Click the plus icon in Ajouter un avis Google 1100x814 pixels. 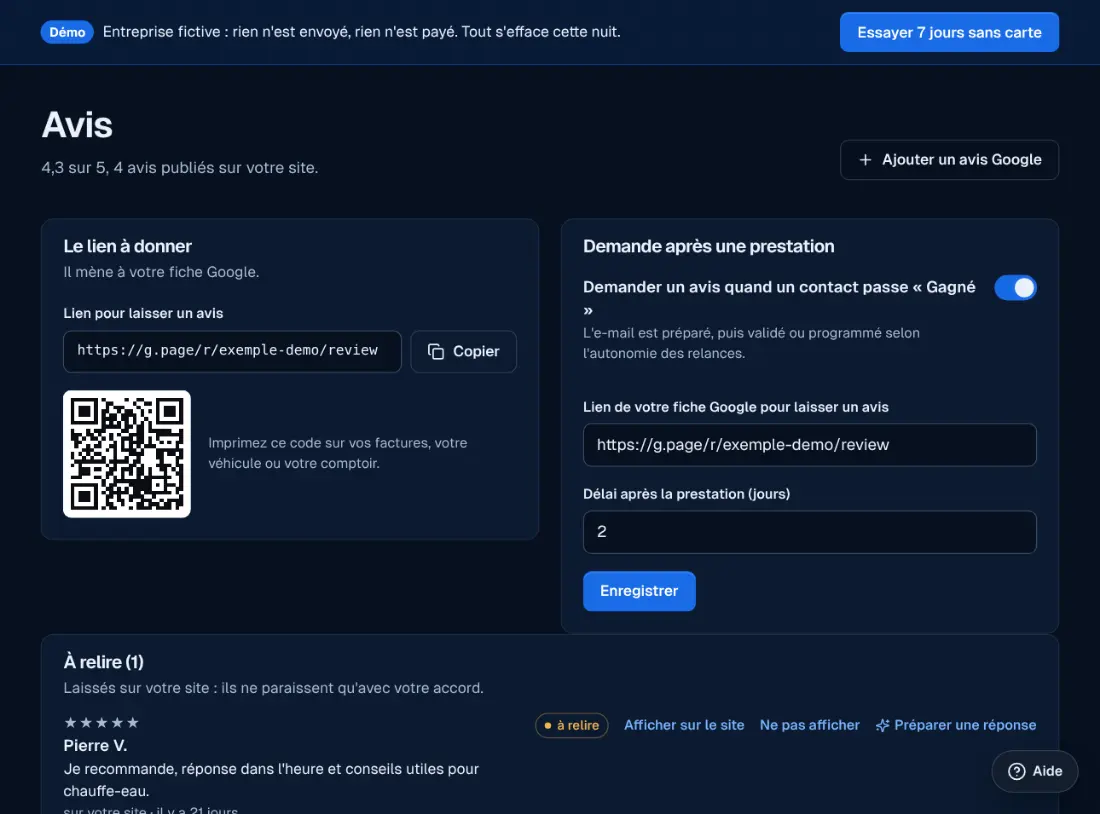click(x=865, y=160)
